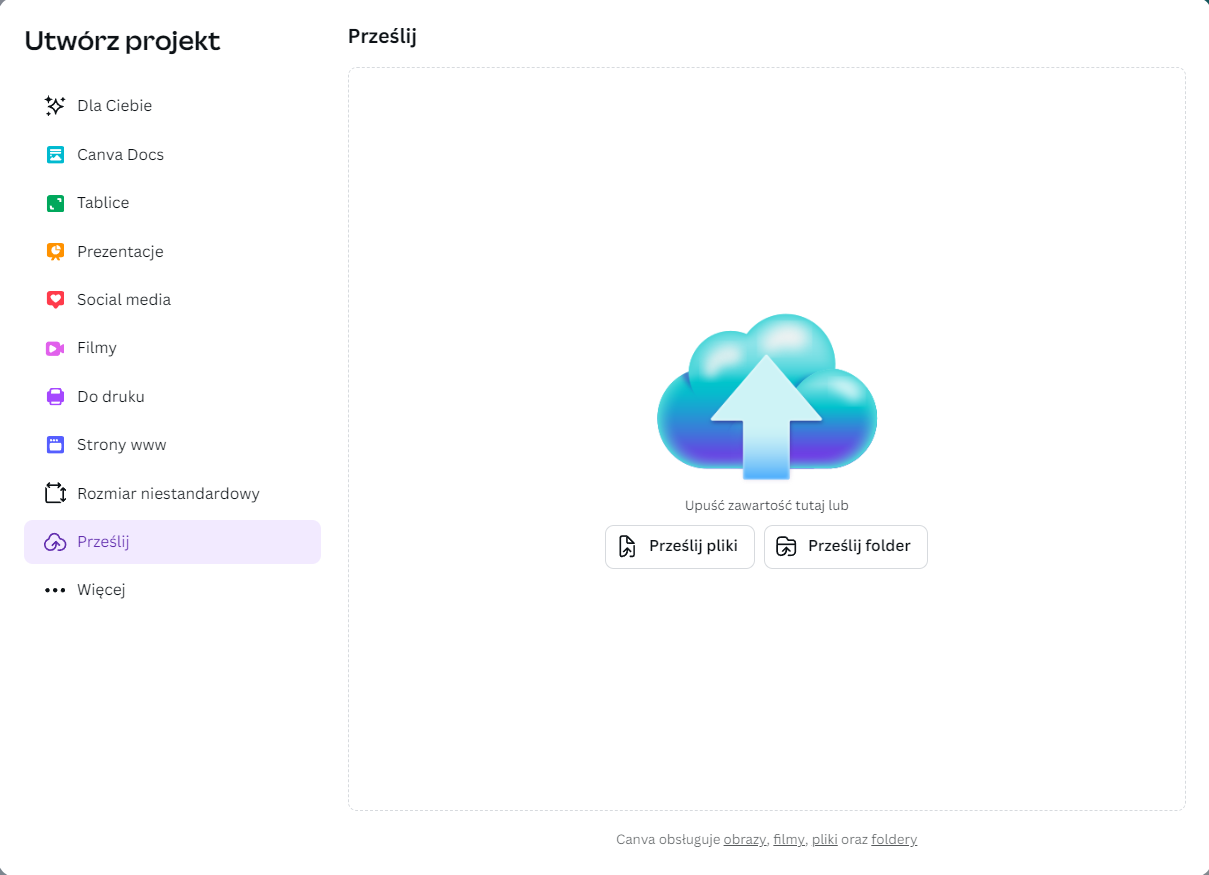Open the filmy supported formats link
The image size is (1209, 875).
coord(788,840)
